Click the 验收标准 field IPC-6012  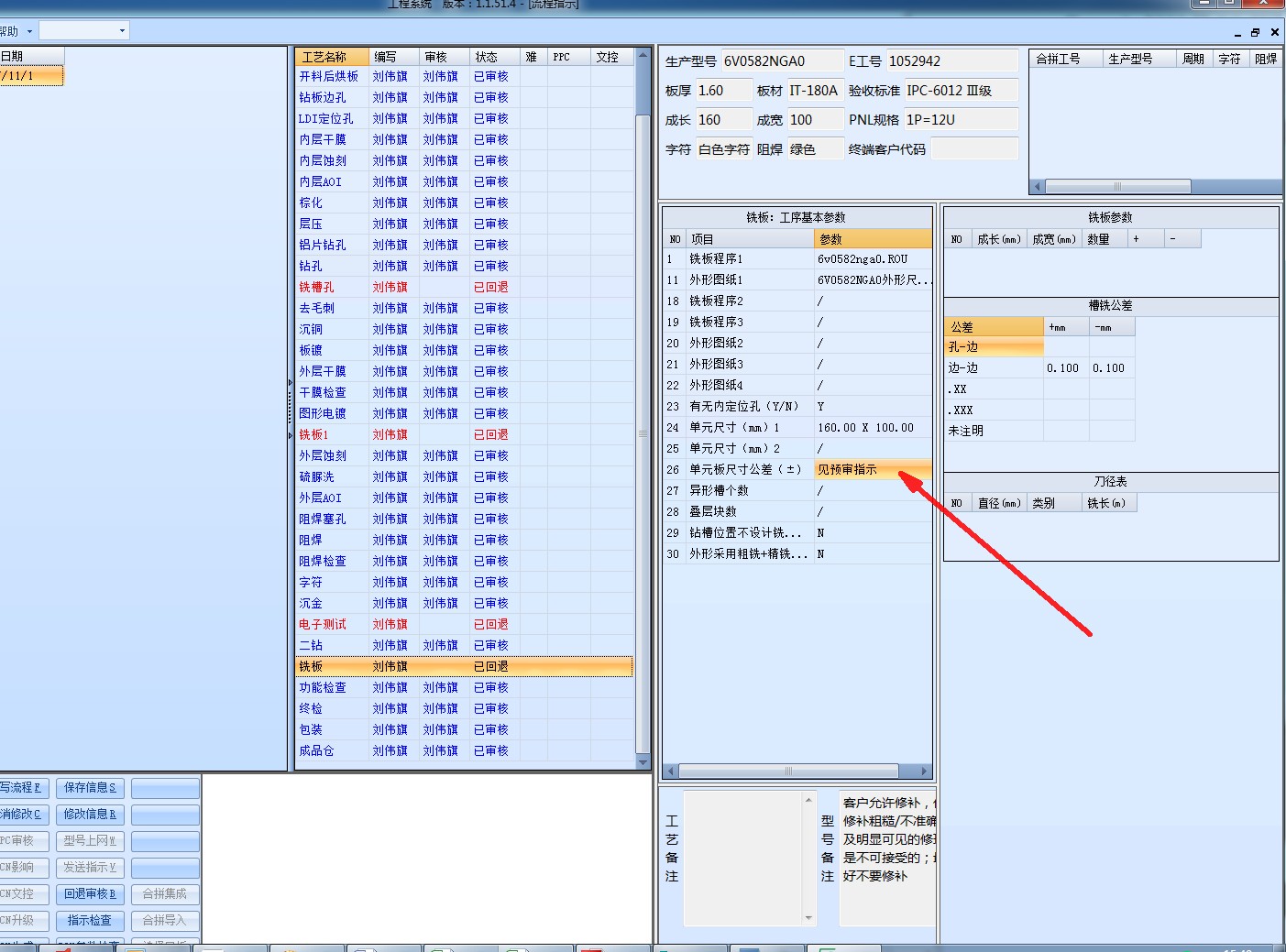pyautogui.click(x=961, y=91)
